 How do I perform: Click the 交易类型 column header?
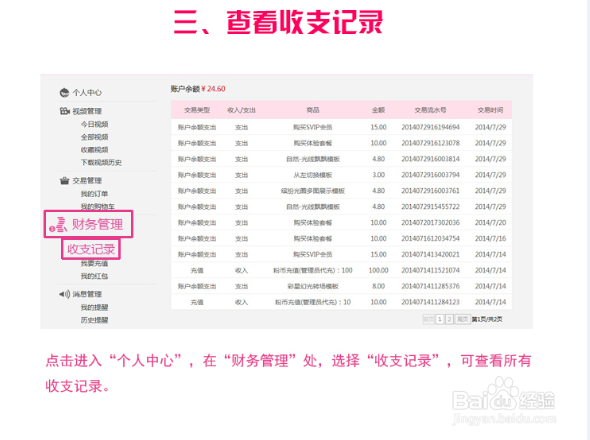[197, 110]
